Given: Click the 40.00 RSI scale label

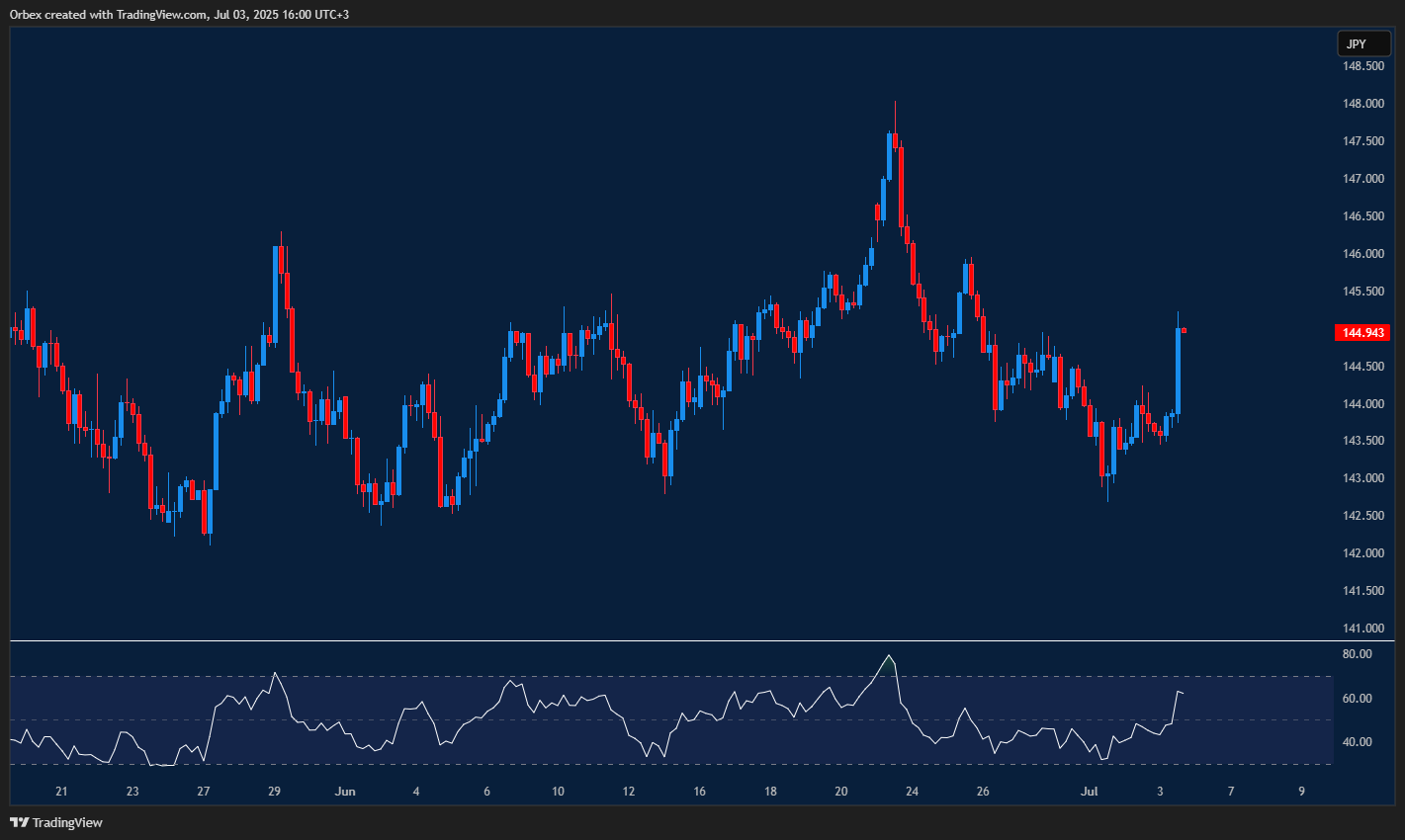Looking at the screenshot, I should 1359,739.
